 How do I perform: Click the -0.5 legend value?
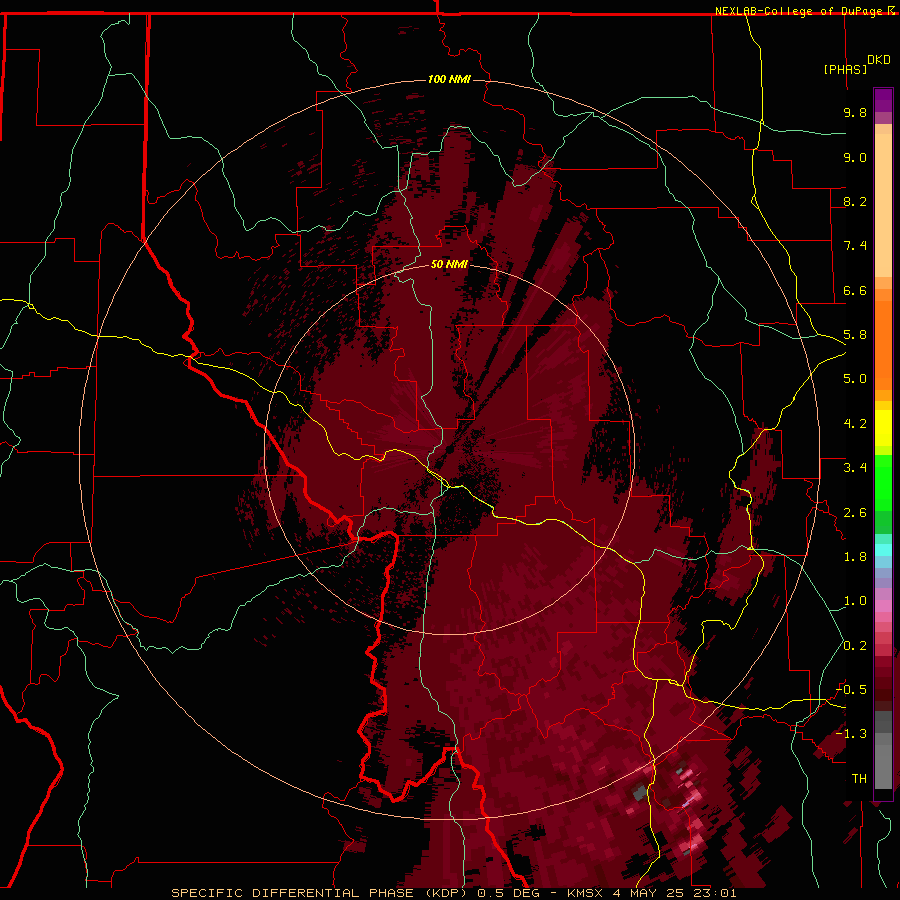pyautogui.click(x=852, y=690)
